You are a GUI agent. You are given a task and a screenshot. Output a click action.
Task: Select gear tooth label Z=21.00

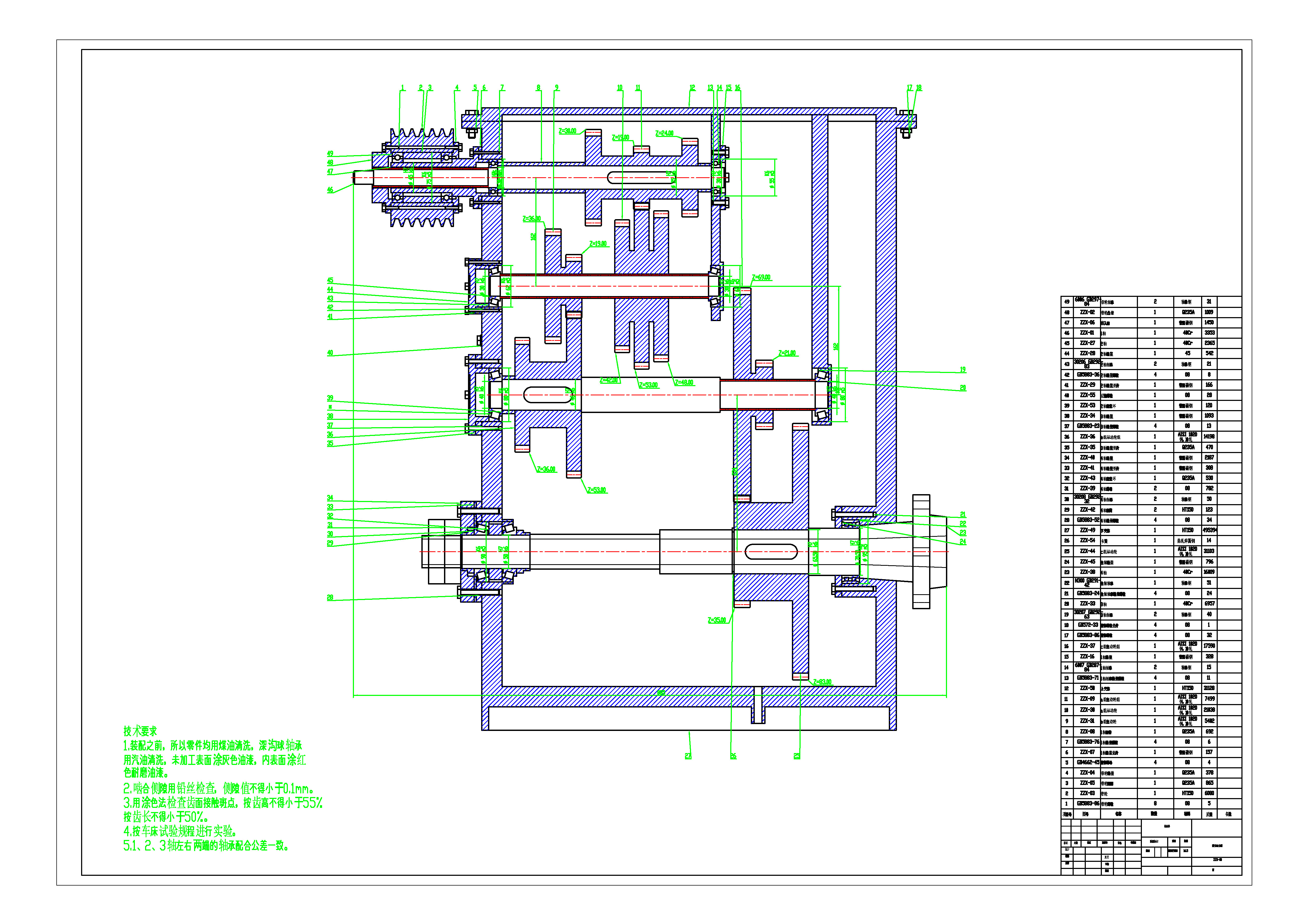tap(787, 353)
